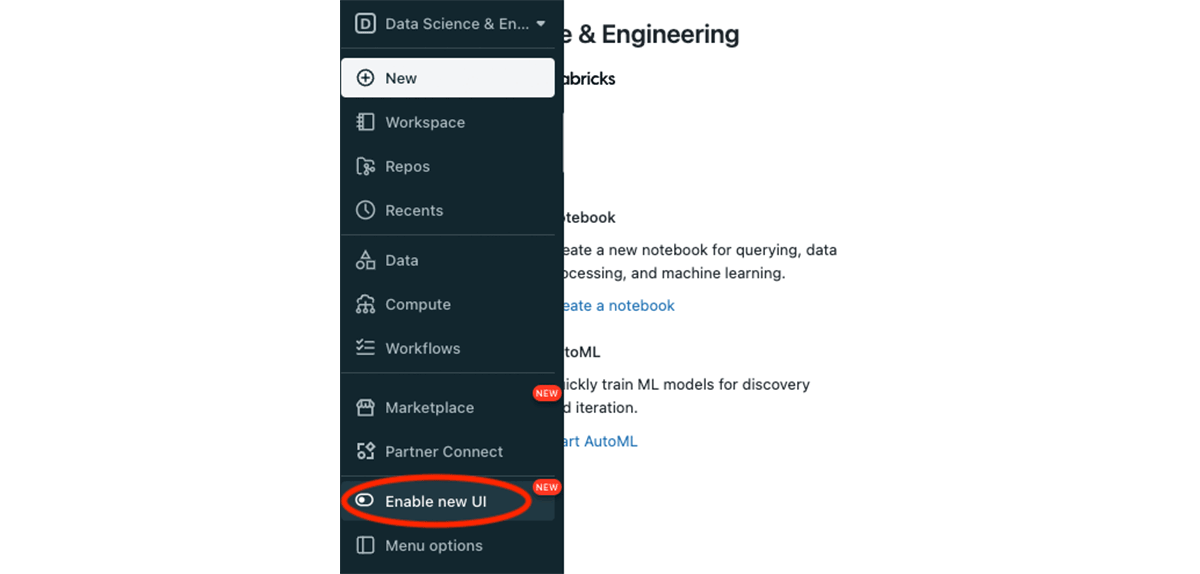
Task: Click the Compute cluster icon
Action: pos(366,304)
